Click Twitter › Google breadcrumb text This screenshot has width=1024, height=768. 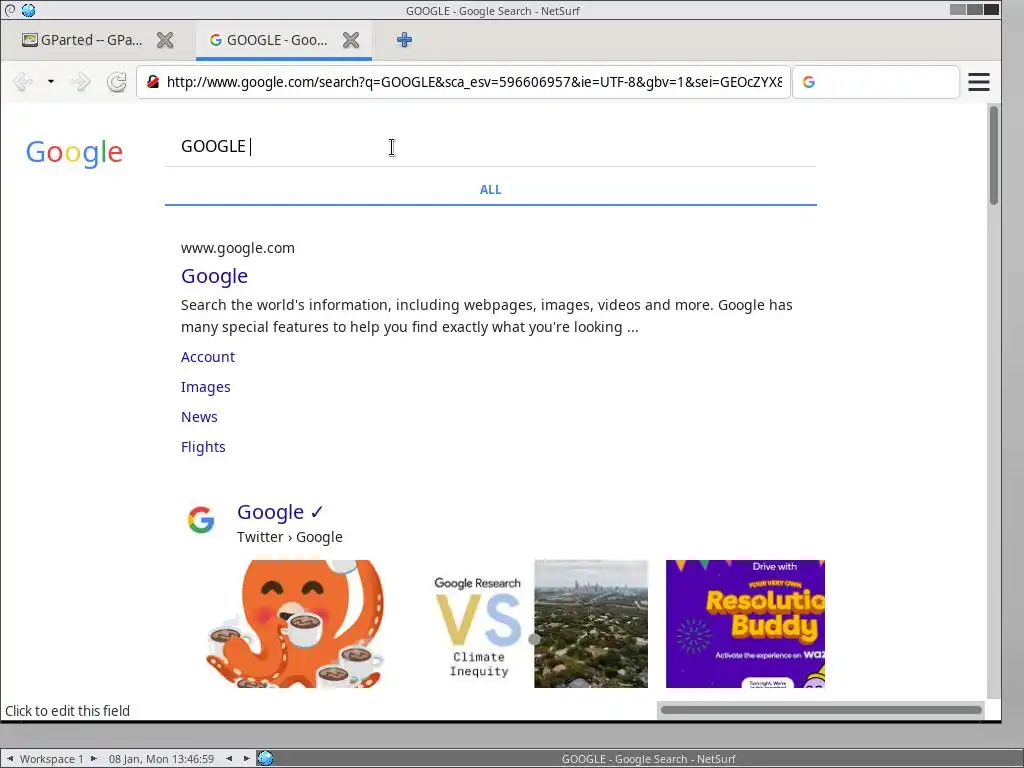click(x=290, y=537)
